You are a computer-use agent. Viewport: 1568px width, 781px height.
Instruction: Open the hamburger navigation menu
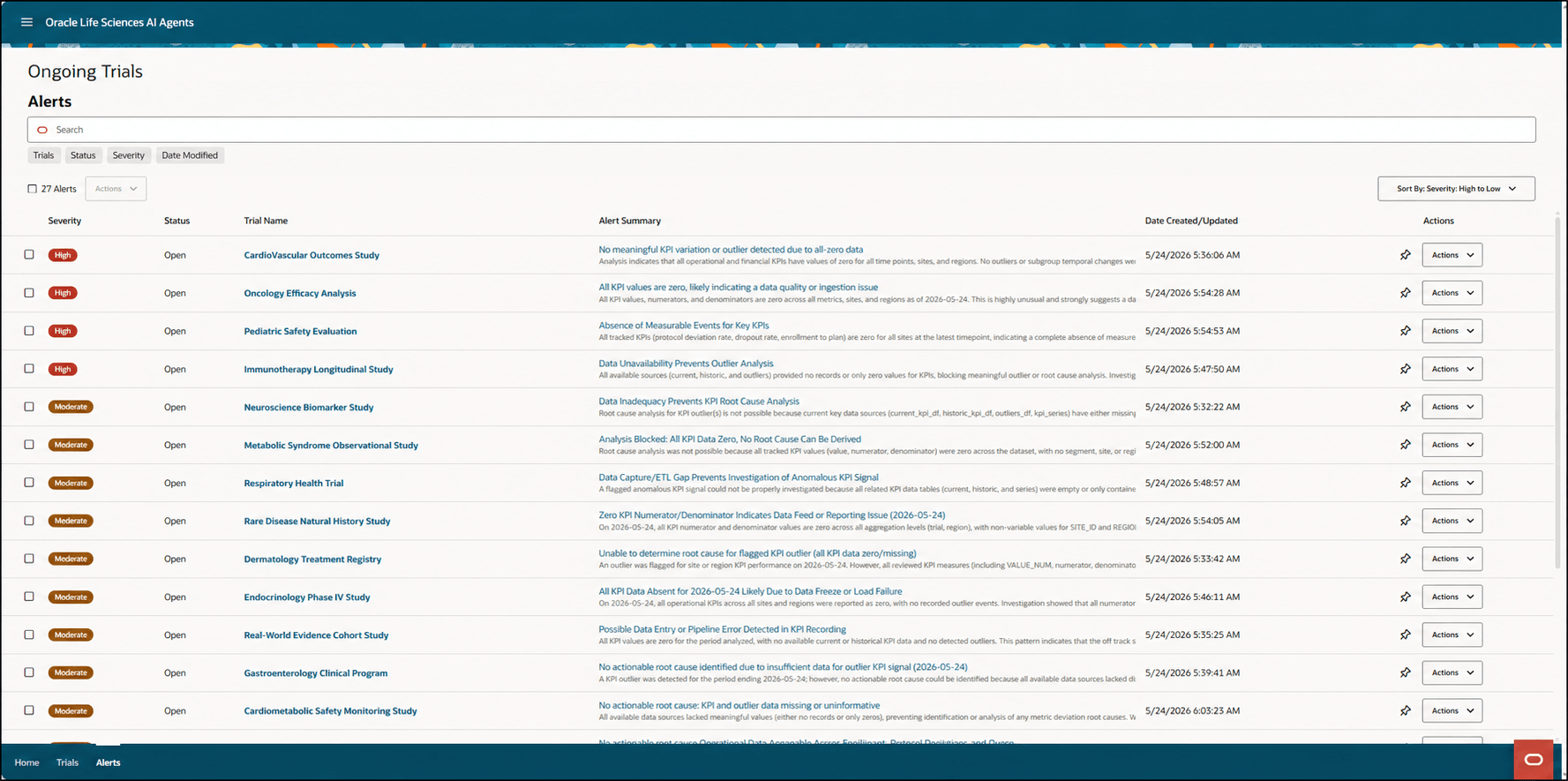click(26, 22)
